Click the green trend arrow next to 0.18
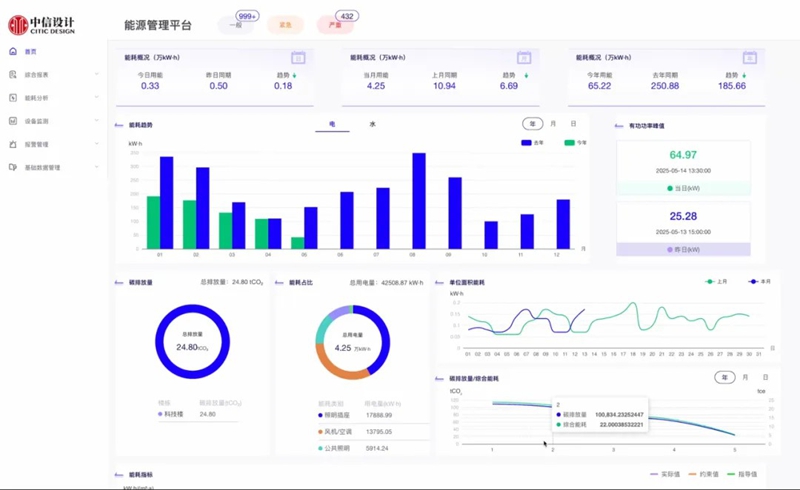This screenshot has height=490, width=800. pos(294,76)
